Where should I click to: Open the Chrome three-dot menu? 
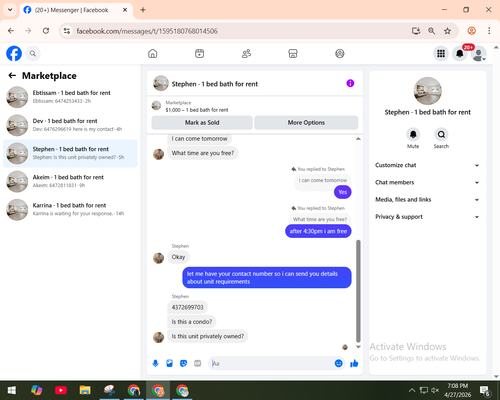coord(489,31)
